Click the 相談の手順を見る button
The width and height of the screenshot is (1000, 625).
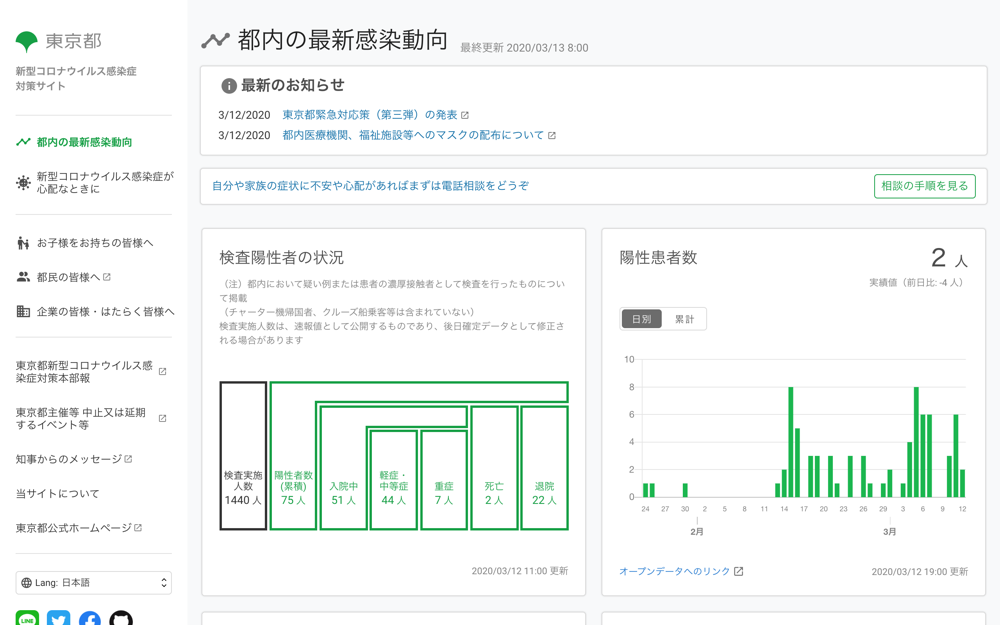[924, 186]
